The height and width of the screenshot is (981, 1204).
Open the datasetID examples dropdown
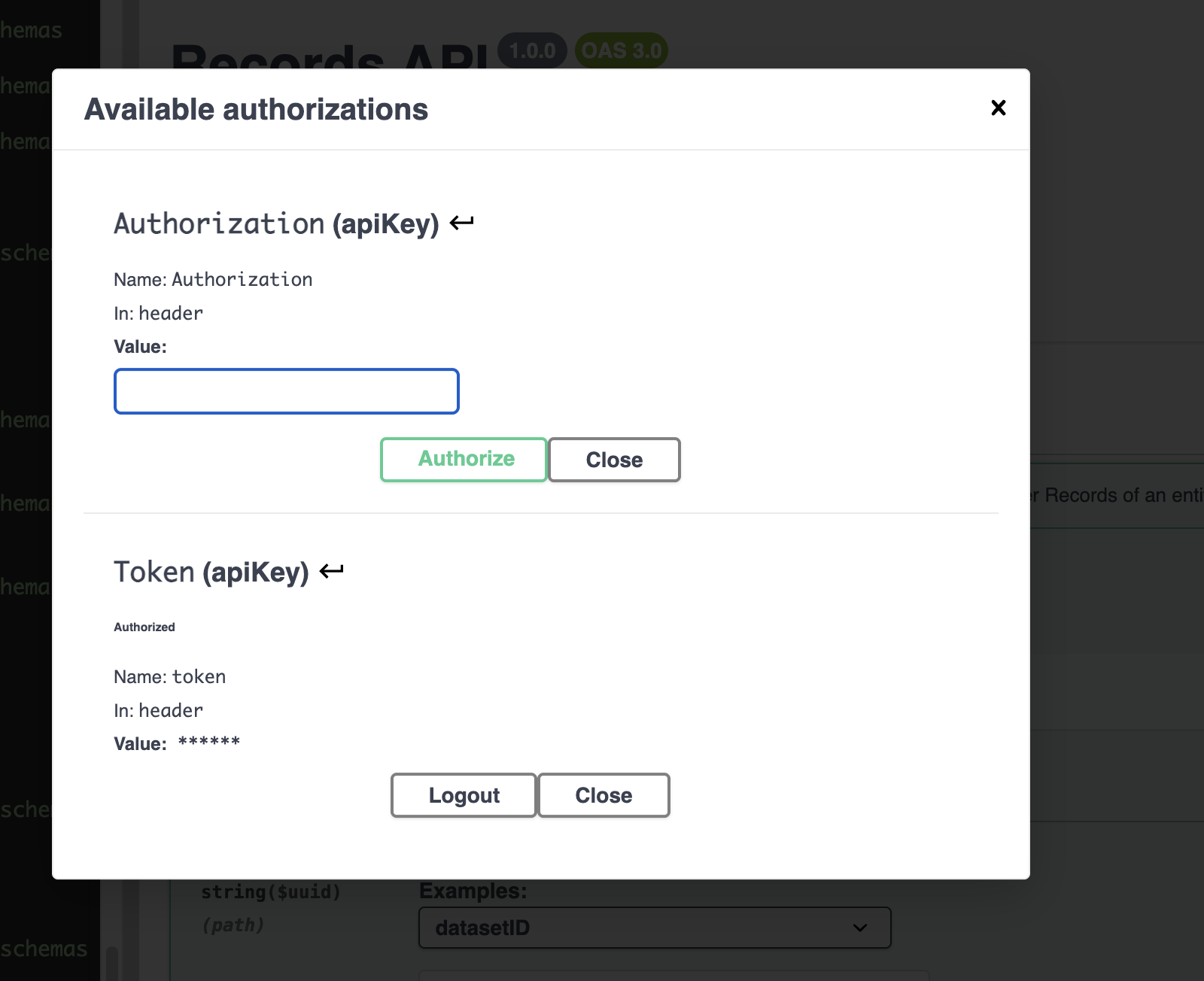654,928
